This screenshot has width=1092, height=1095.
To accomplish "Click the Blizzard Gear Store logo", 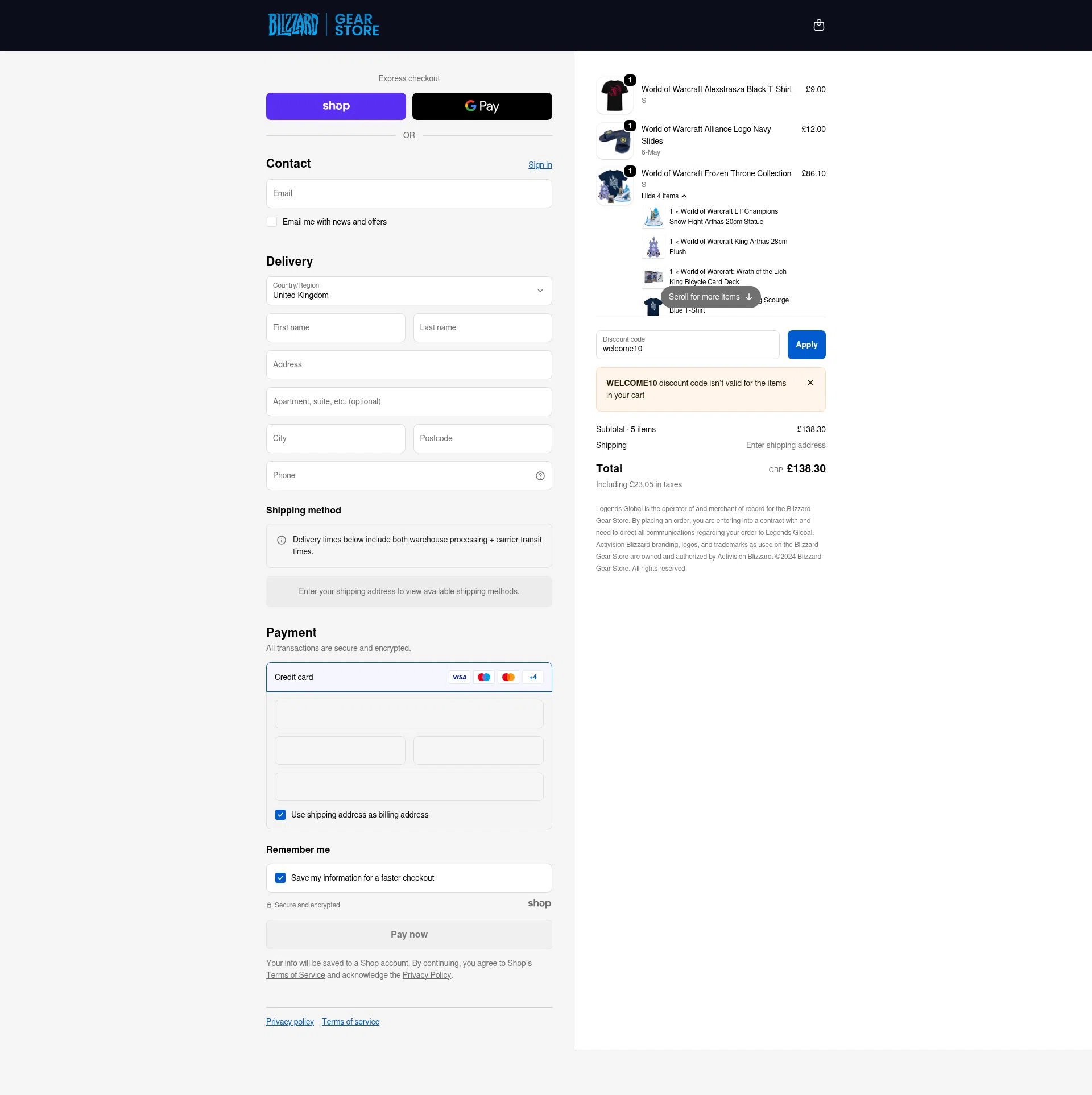I will point(324,25).
